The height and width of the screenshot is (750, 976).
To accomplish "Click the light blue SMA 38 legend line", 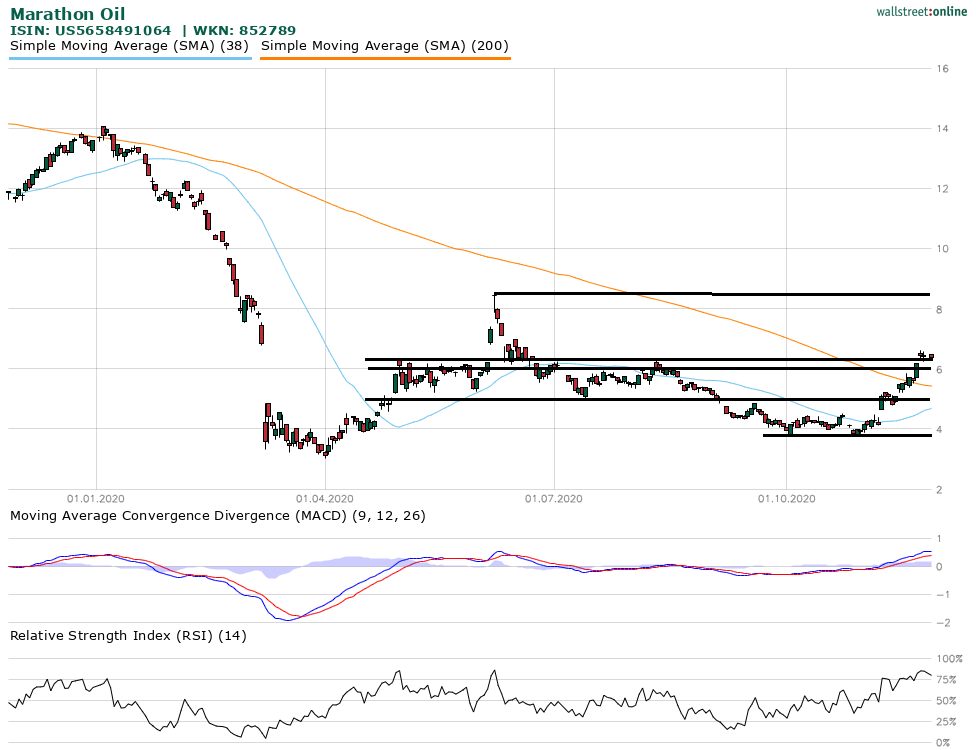I will [130, 58].
